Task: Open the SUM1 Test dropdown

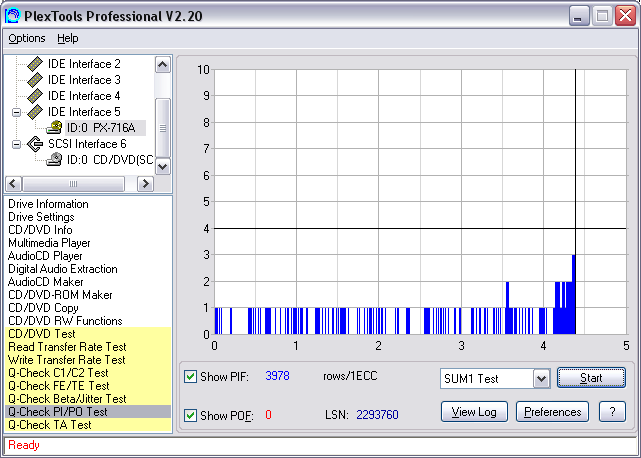Action: (541, 379)
